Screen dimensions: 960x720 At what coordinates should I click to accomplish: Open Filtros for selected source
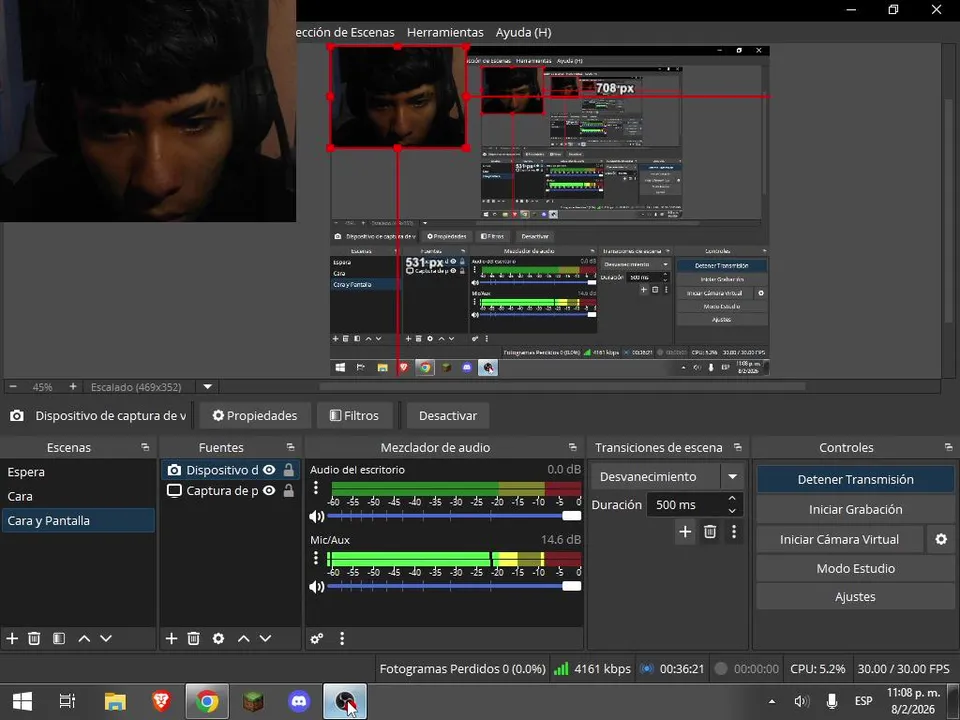pos(354,416)
